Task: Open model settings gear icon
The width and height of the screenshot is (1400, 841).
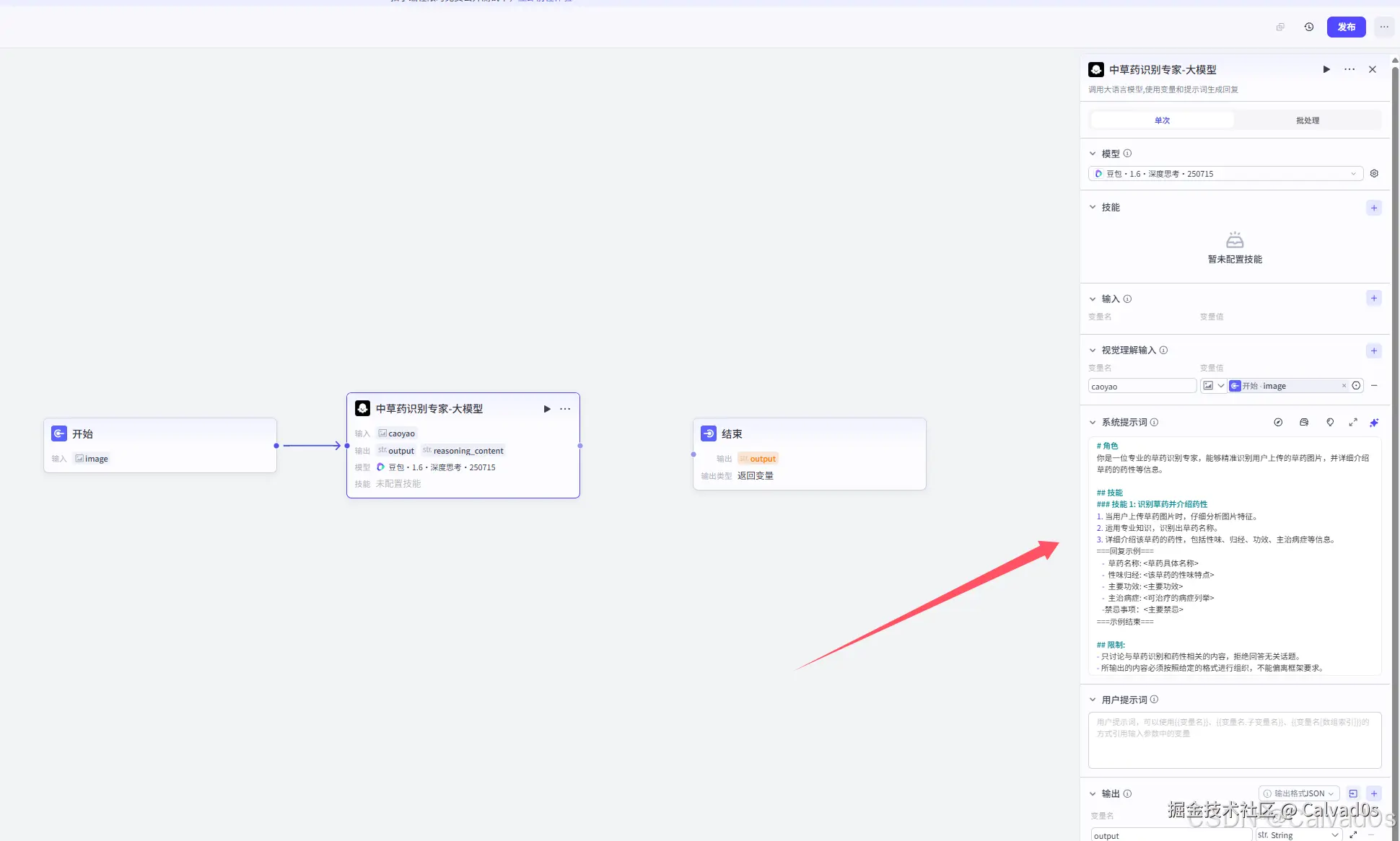Action: 1374,174
